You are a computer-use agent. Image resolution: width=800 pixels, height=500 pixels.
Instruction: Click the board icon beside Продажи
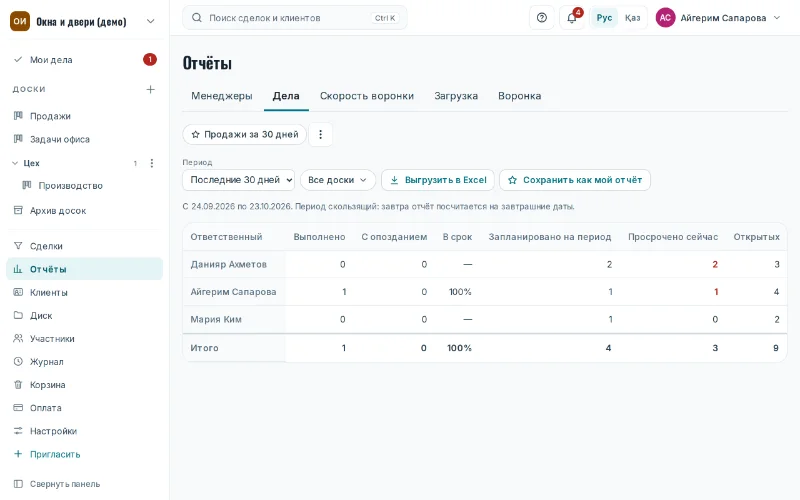(x=18, y=116)
